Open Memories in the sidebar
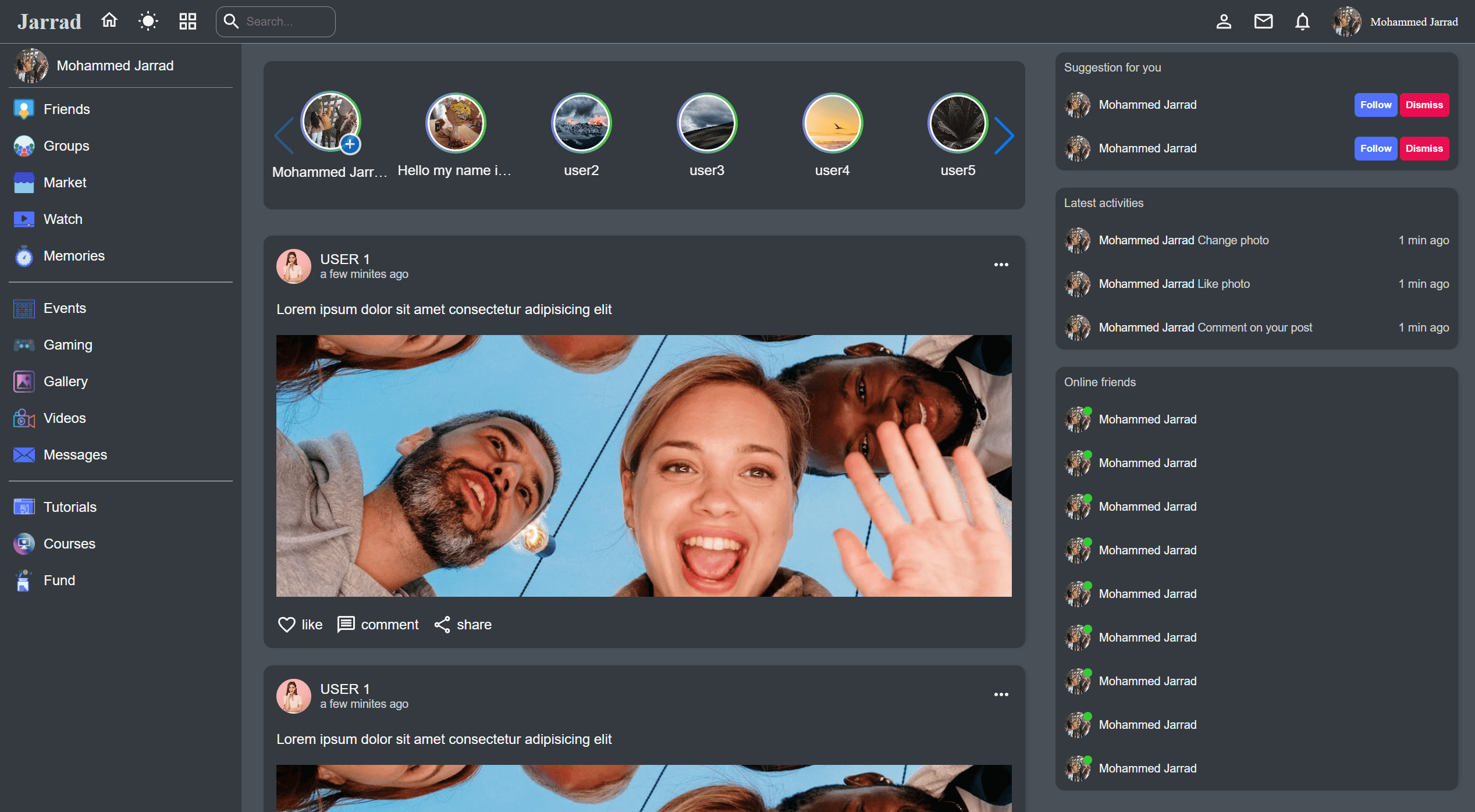This screenshot has width=1475, height=812. [120, 256]
